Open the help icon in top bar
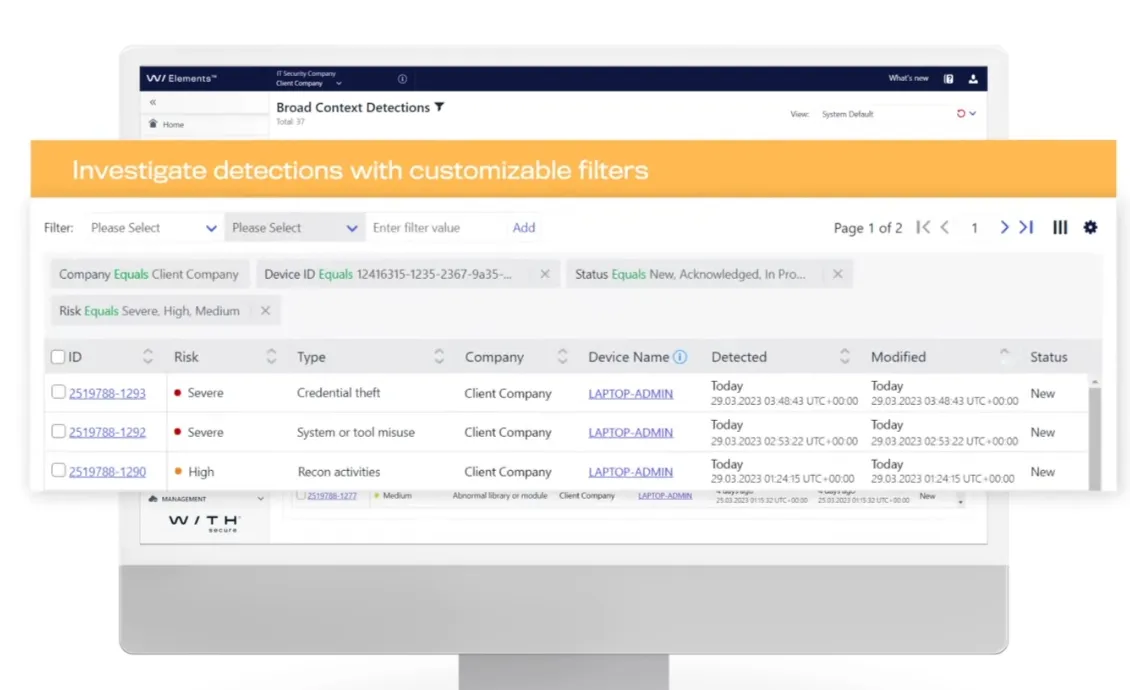 click(x=948, y=79)
